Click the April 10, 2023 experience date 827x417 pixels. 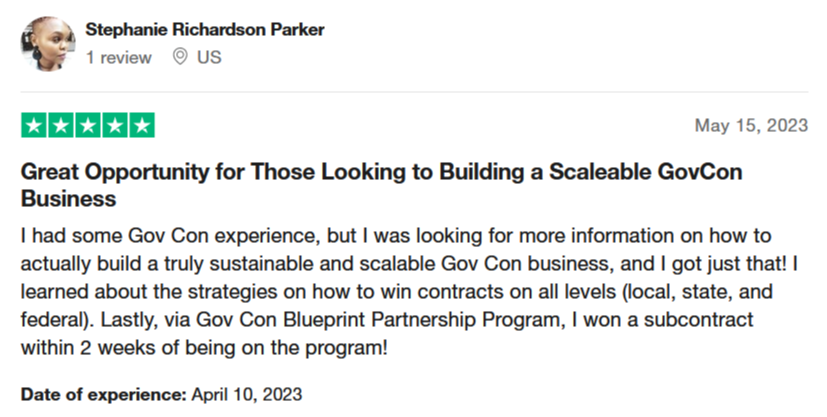[247, 394]
